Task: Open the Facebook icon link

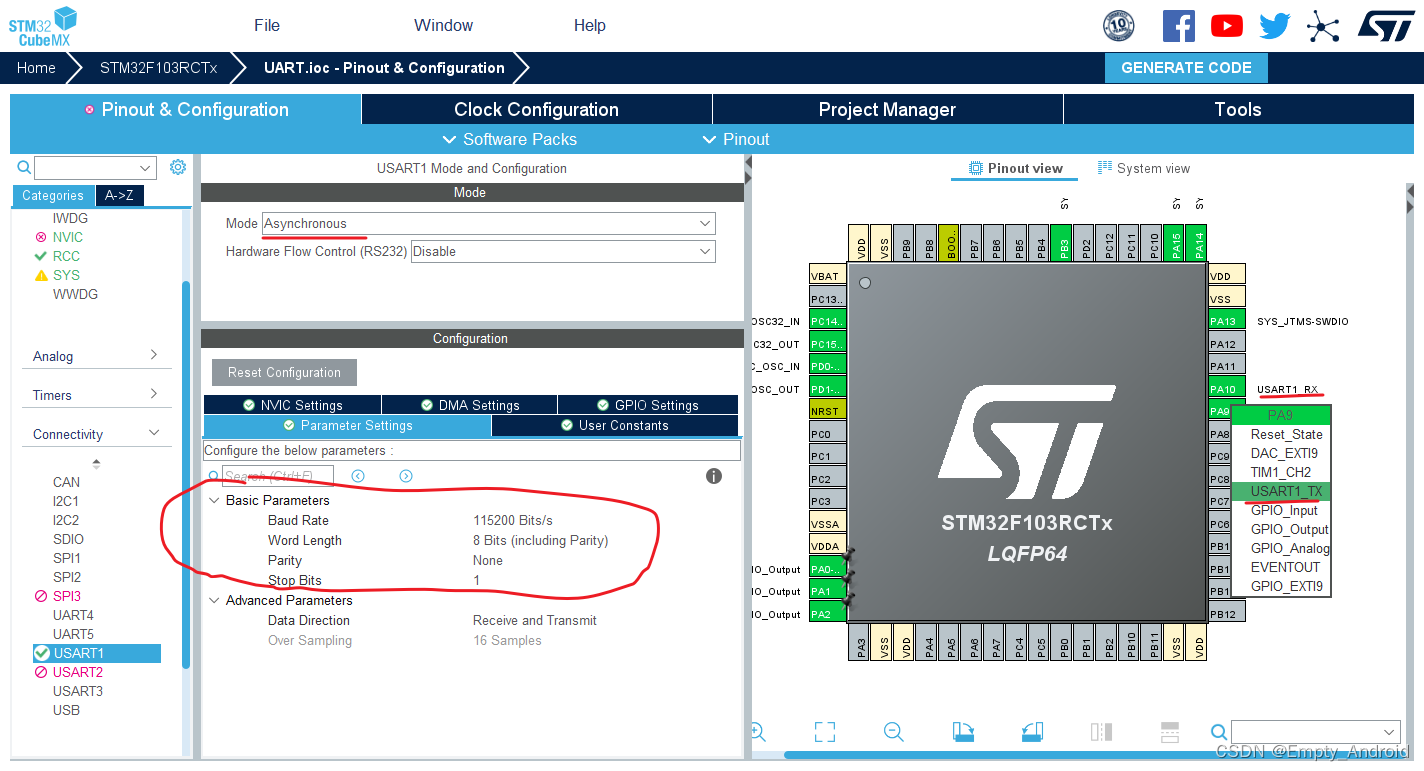Action: 1179,26
